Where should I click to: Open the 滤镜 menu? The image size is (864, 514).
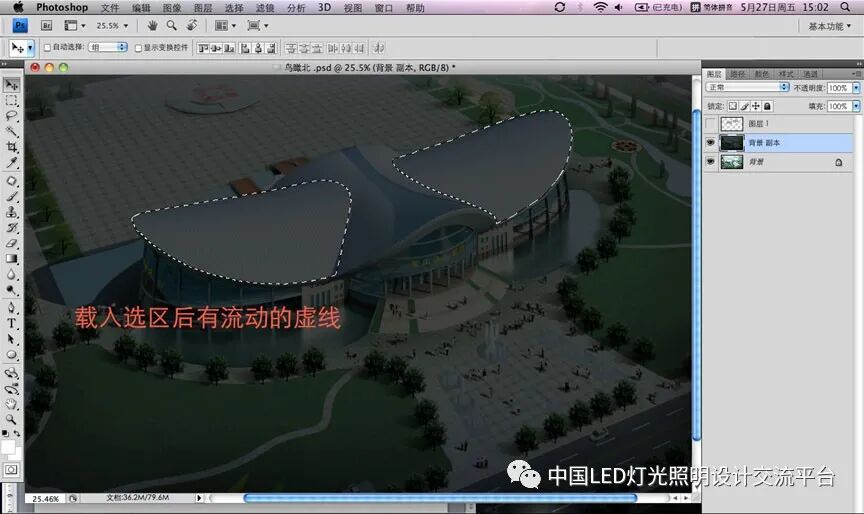click(x=265, y=8)
